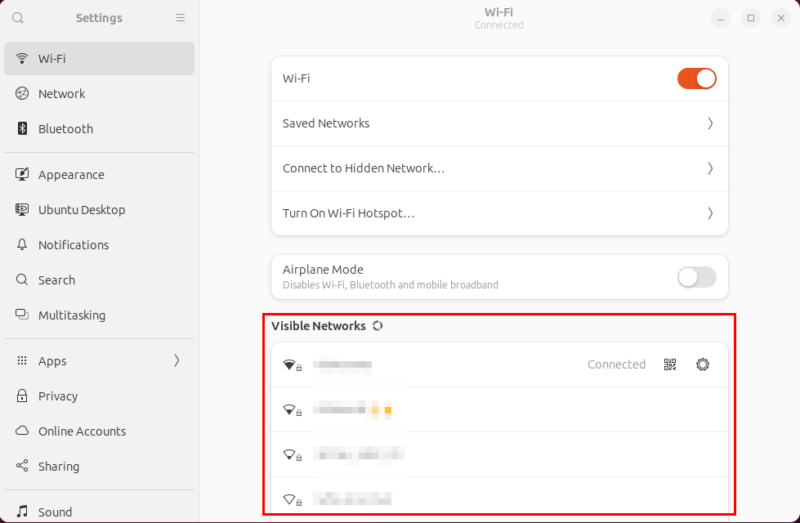This screenshot has width=800, height=523.
Task: Open Sharing settings
Action: tap(99, 466)
